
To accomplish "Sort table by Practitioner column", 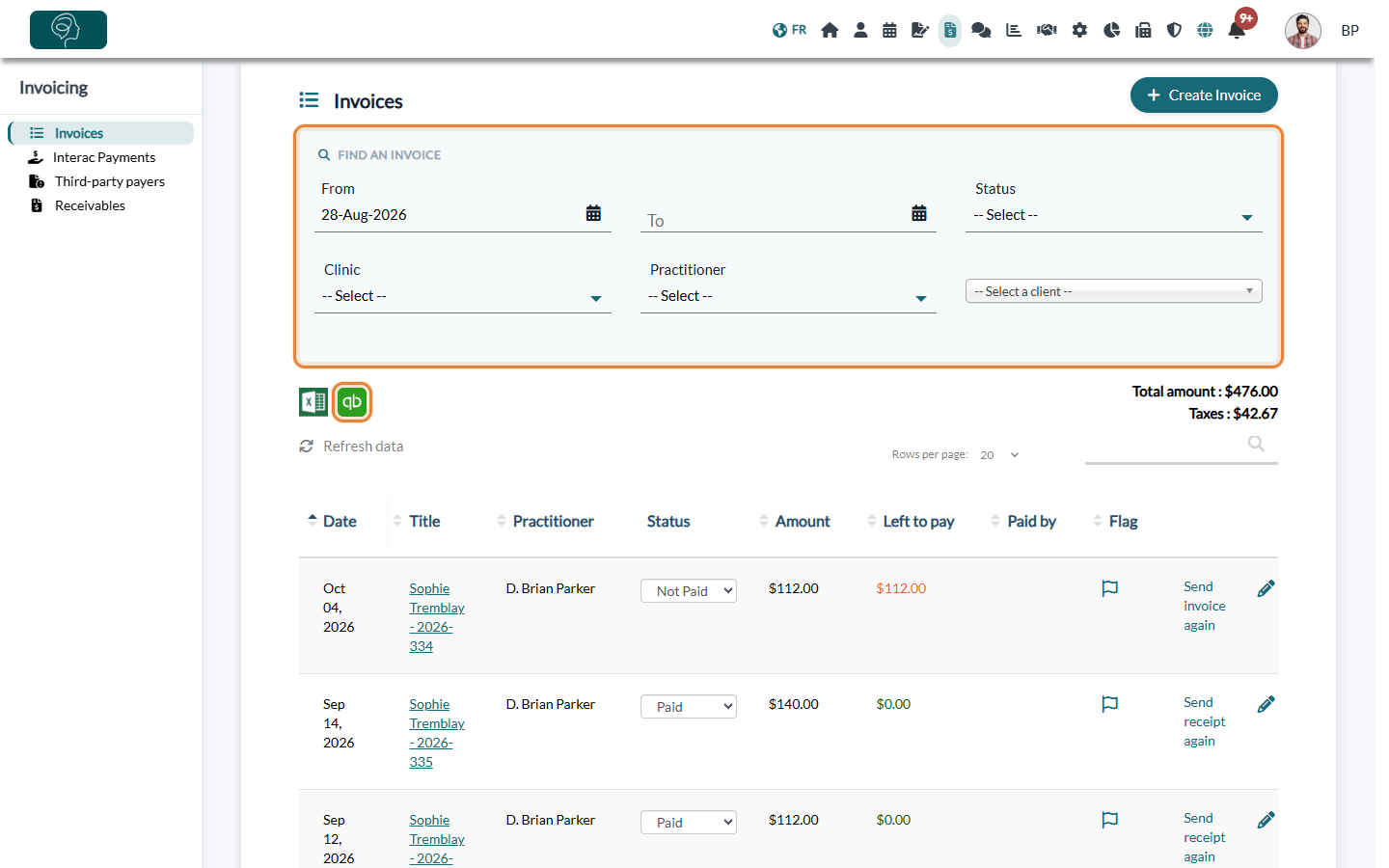I will click(545, 521).
